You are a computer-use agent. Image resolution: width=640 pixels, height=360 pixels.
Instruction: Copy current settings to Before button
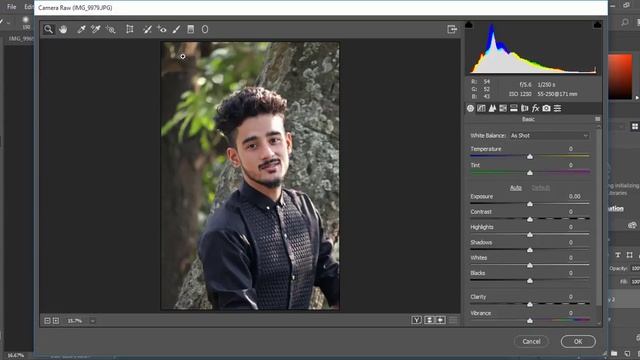[440, 320]
